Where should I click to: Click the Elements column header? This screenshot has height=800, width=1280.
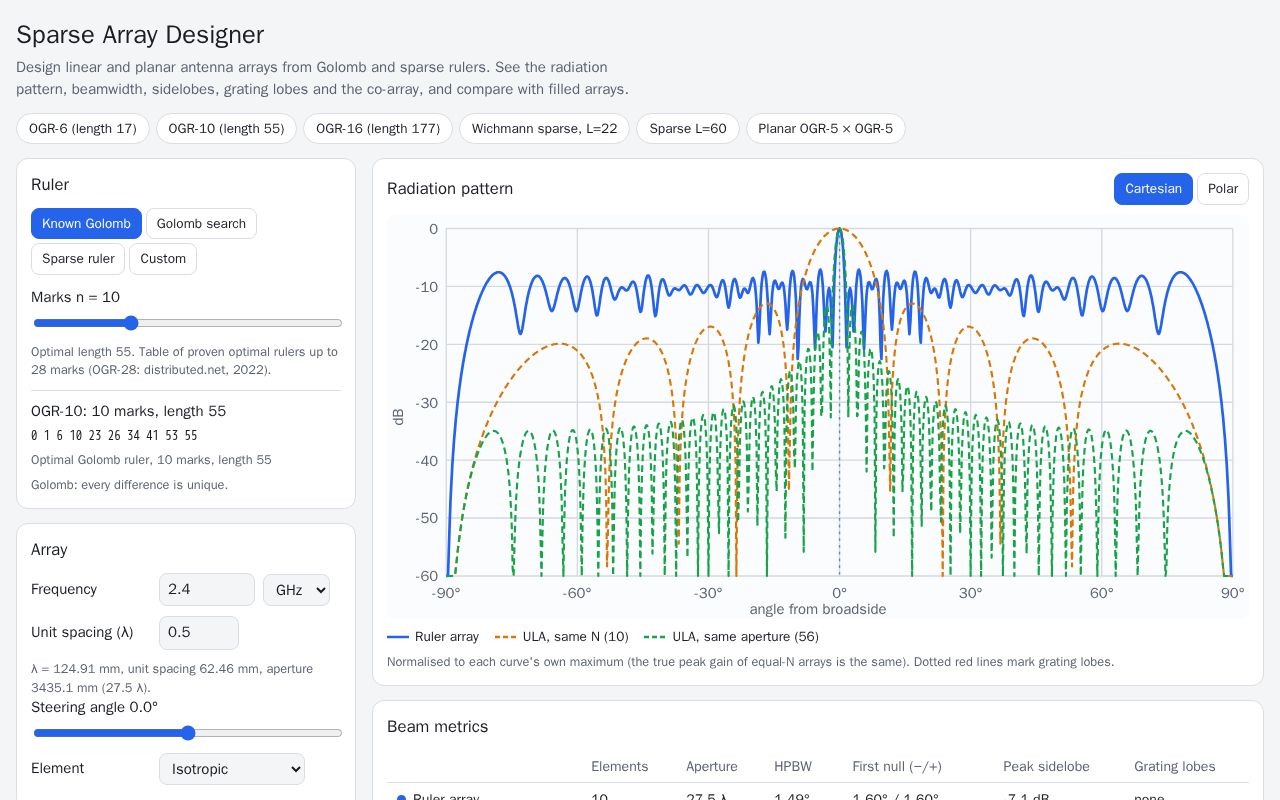[x=620, y=767]
